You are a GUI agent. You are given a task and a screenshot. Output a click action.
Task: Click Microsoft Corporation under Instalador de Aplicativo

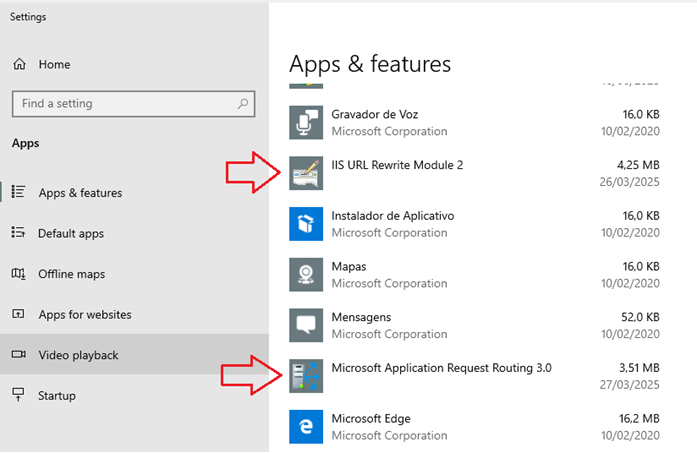point(389,233)
